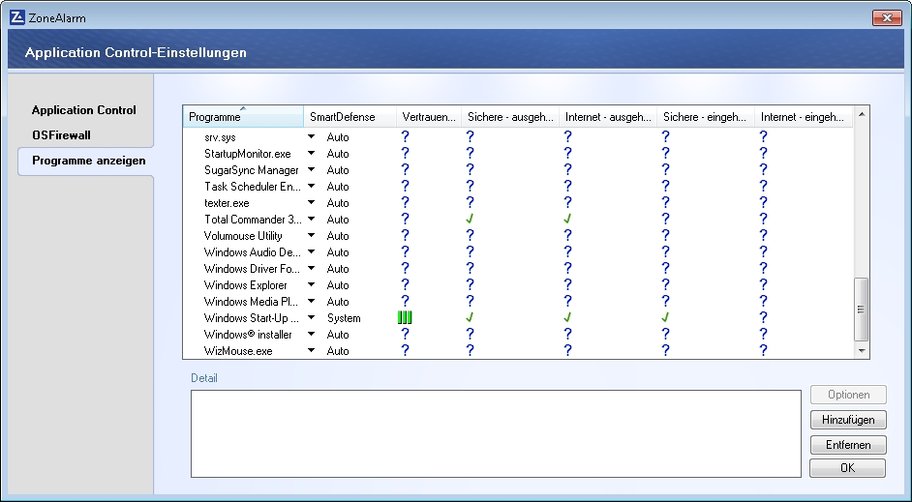Open SmartDefense dropdown for Windows Start-Up
The height and width of the screenshot is (502, 912).
point(311,318)
